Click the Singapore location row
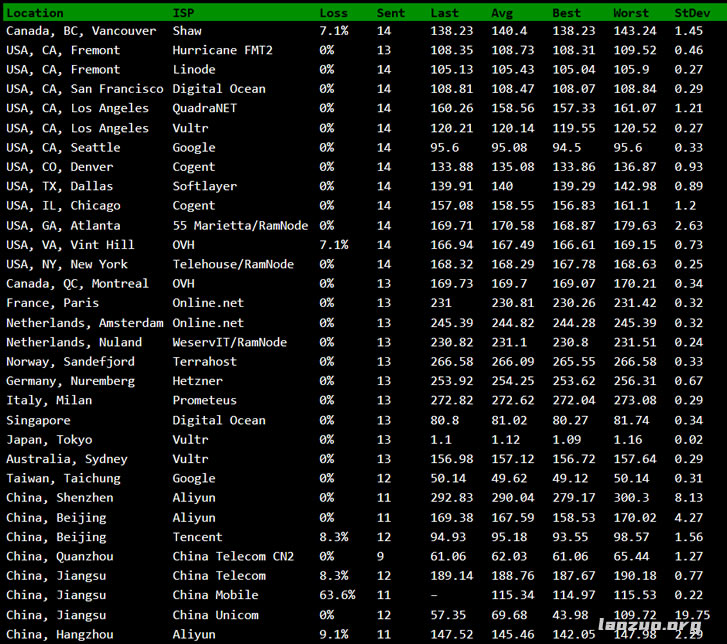Screen dimensions: 727x644 [38, 421]
